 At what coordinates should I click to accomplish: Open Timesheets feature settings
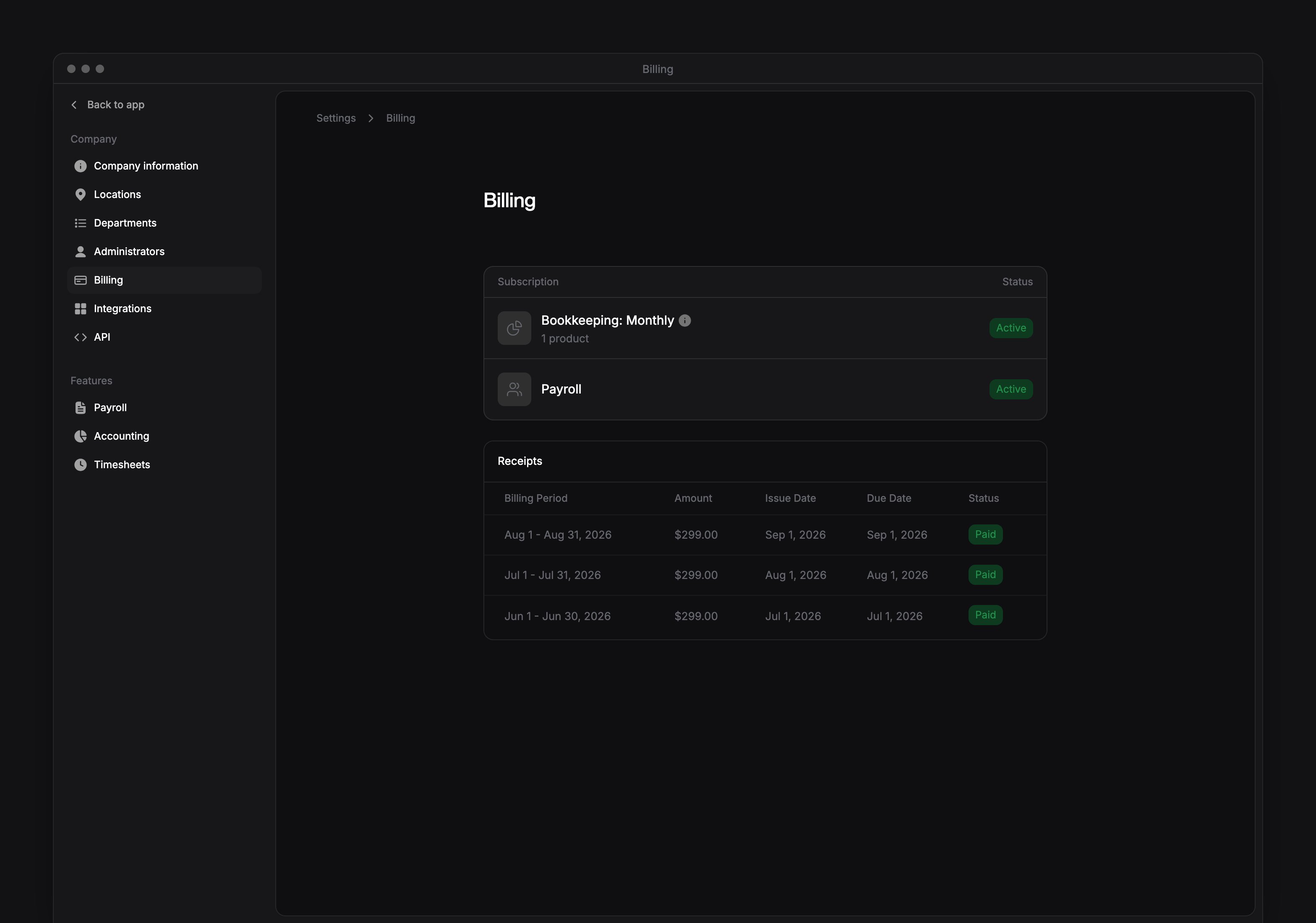click(164, 465)
